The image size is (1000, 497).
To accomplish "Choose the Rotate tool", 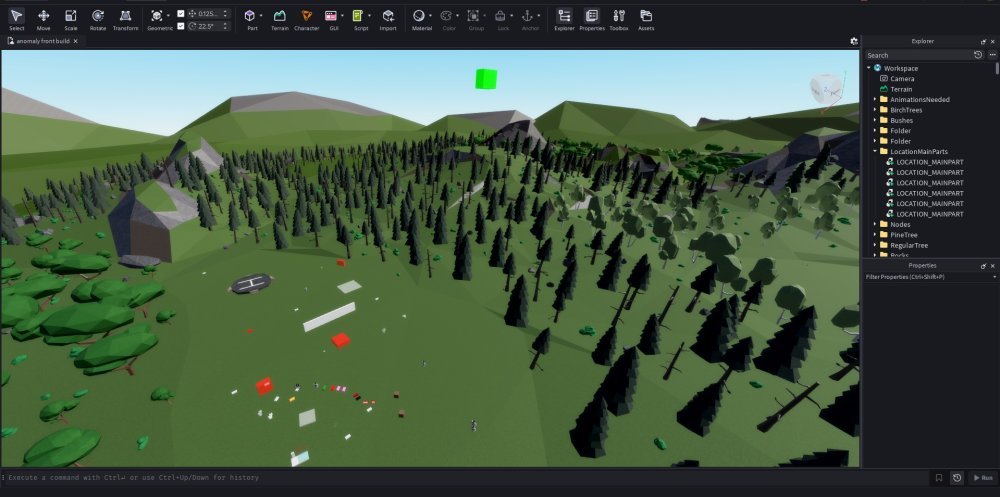I will 97,19.
